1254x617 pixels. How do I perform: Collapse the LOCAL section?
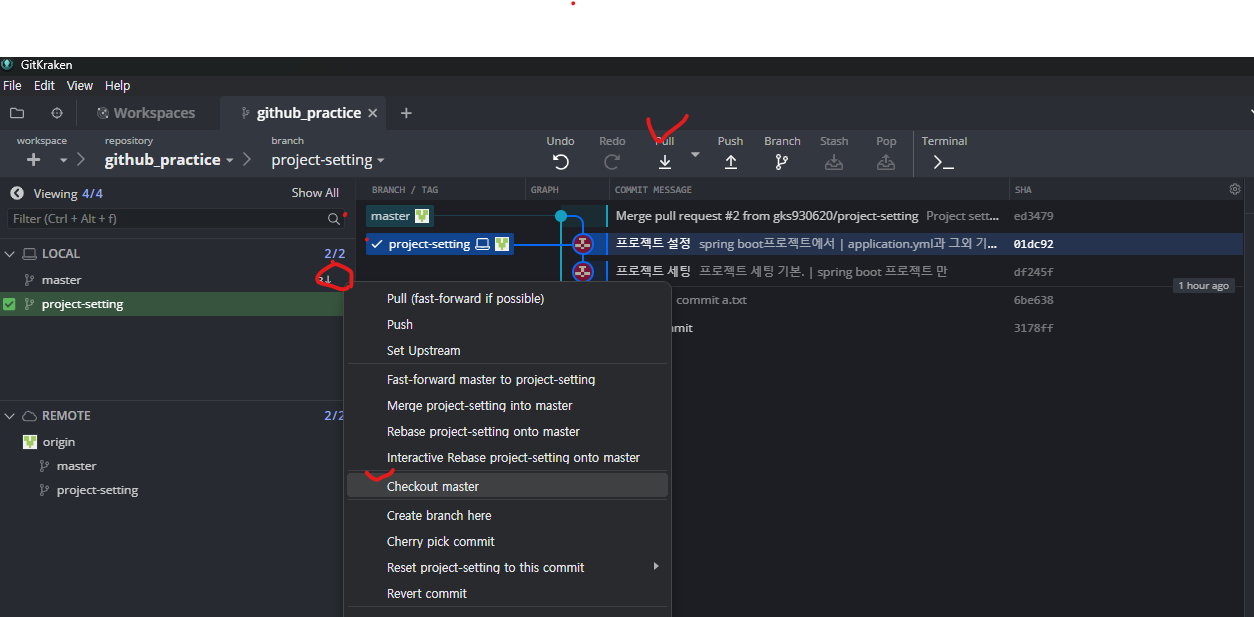click(x=10, y=254)
